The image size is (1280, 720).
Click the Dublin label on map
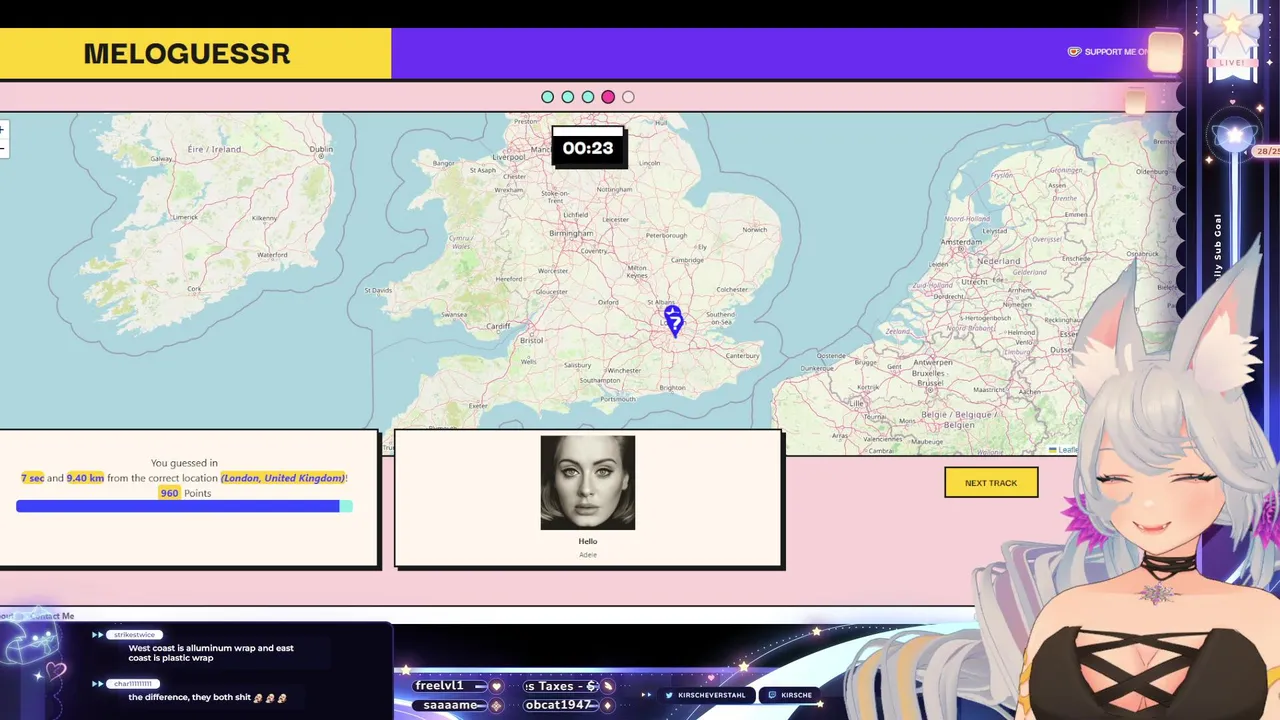click(x=321, y=150)
